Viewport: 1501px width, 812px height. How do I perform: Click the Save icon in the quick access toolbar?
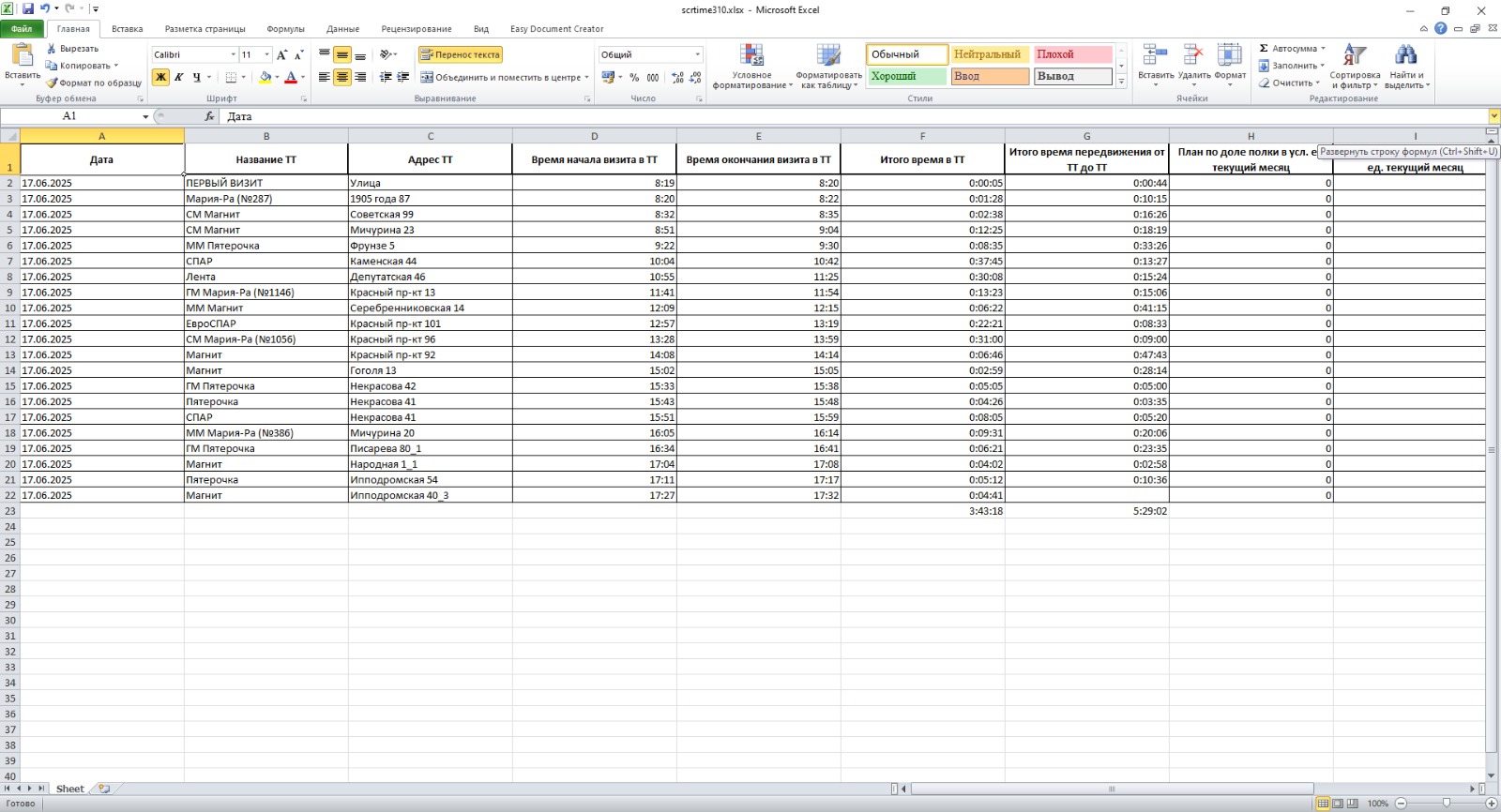tap(28, 9)
